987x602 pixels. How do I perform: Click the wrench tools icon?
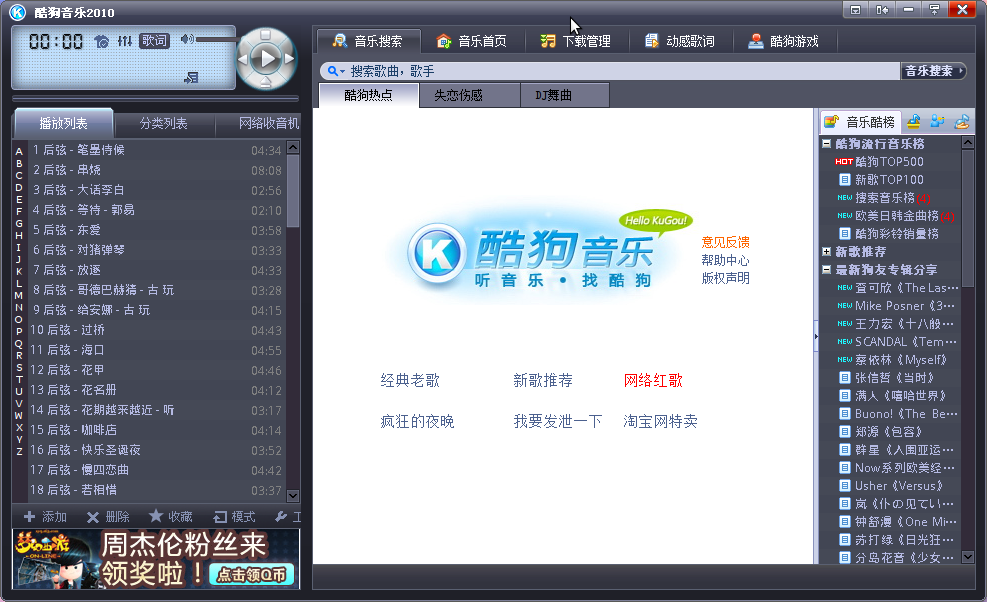point(281,517)
